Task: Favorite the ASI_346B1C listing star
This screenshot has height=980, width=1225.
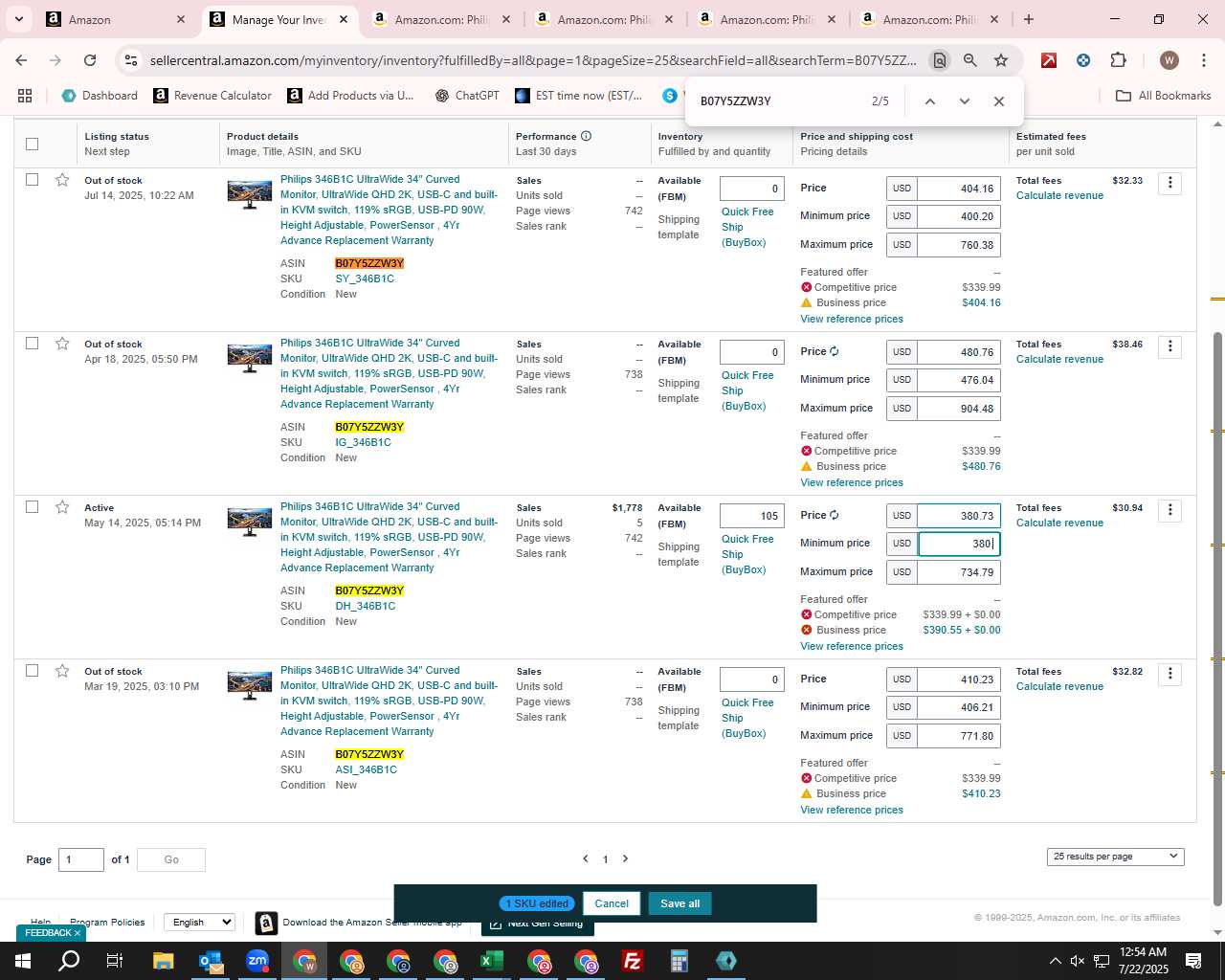Action: (x=62, y=671)
